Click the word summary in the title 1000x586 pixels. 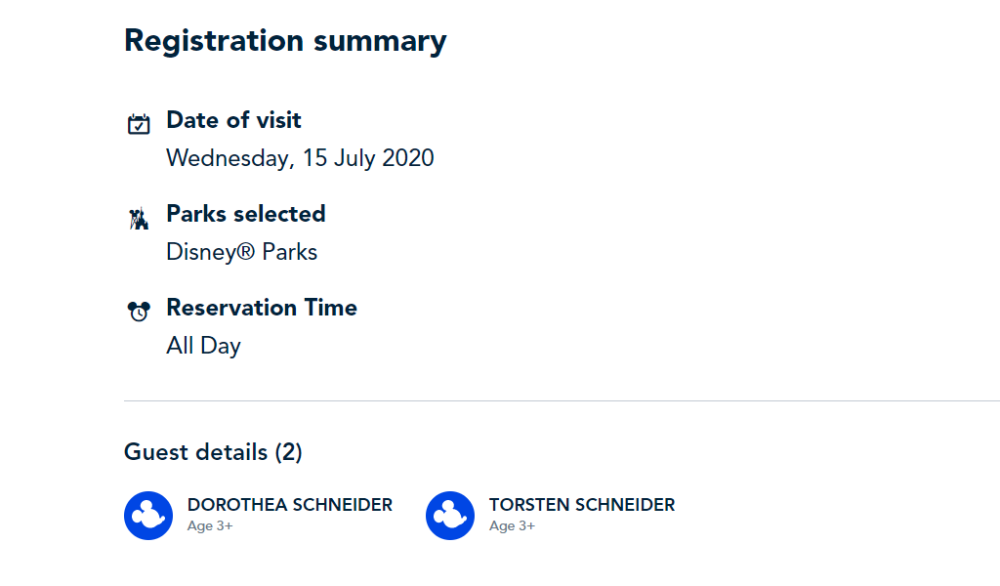click(x=380, y=43)
